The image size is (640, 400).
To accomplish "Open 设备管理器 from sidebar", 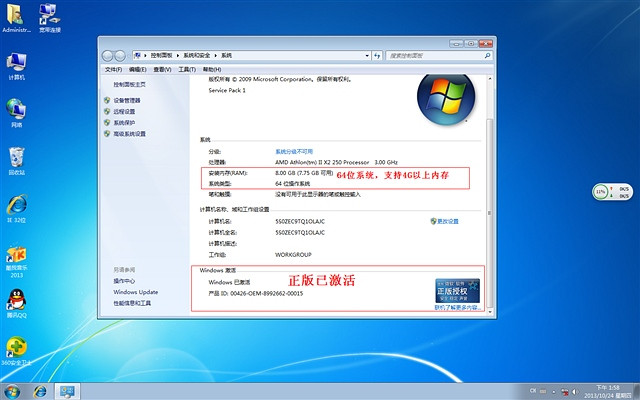I will (x=127, y=100).
